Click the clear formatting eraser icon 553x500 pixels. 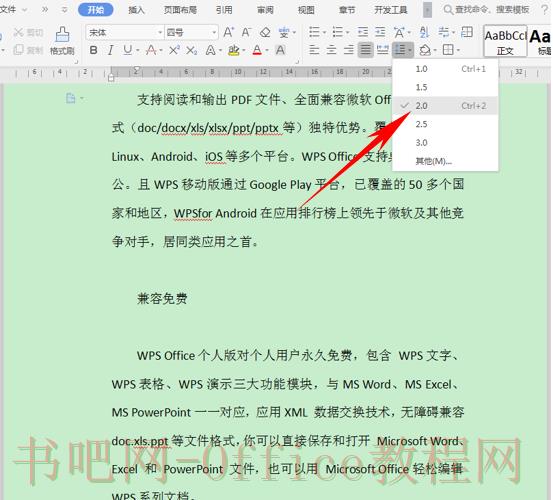pyautogui.click(x=265, y=33)
